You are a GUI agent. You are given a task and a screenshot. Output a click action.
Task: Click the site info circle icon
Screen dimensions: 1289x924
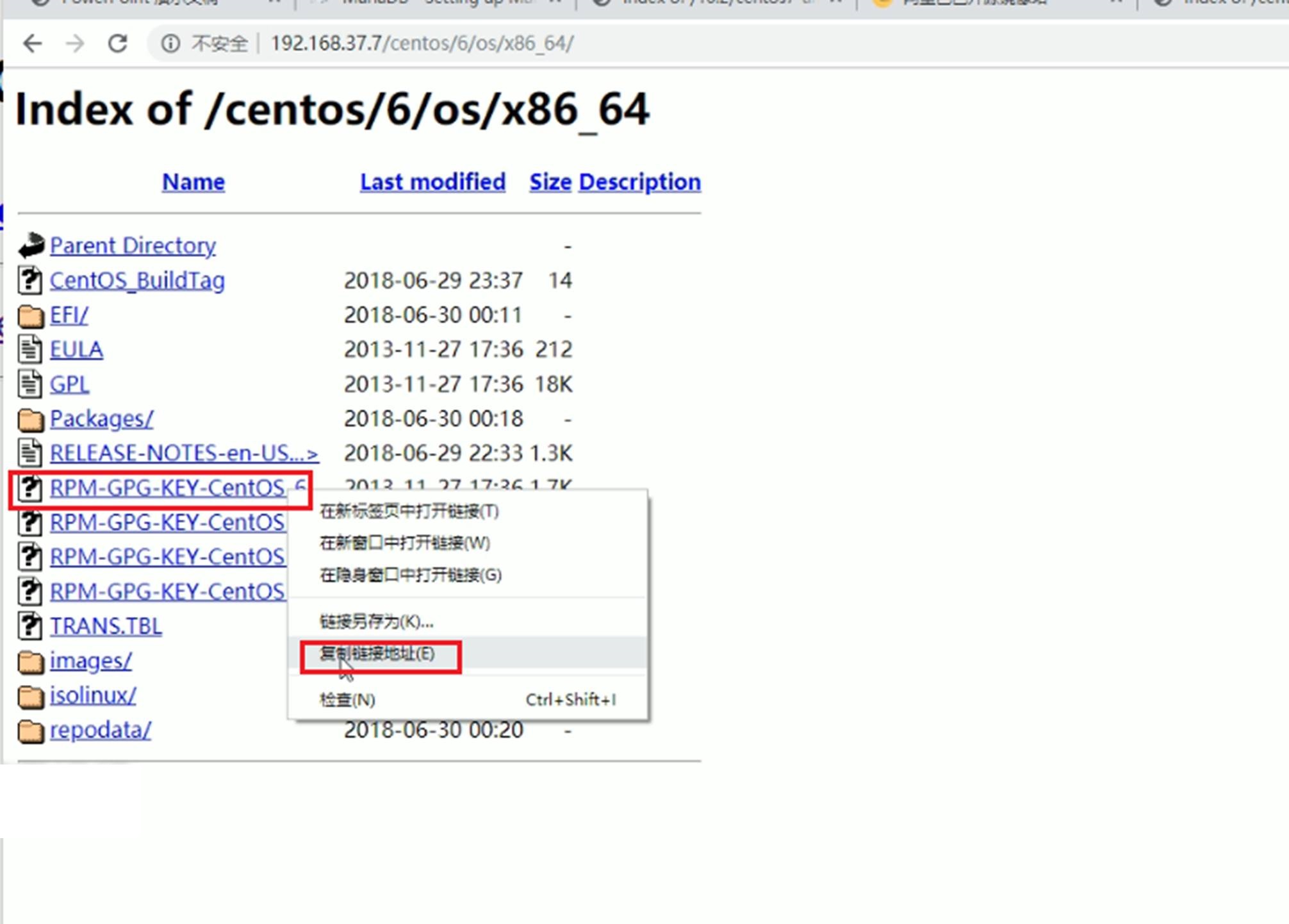(x=170, y=44)
